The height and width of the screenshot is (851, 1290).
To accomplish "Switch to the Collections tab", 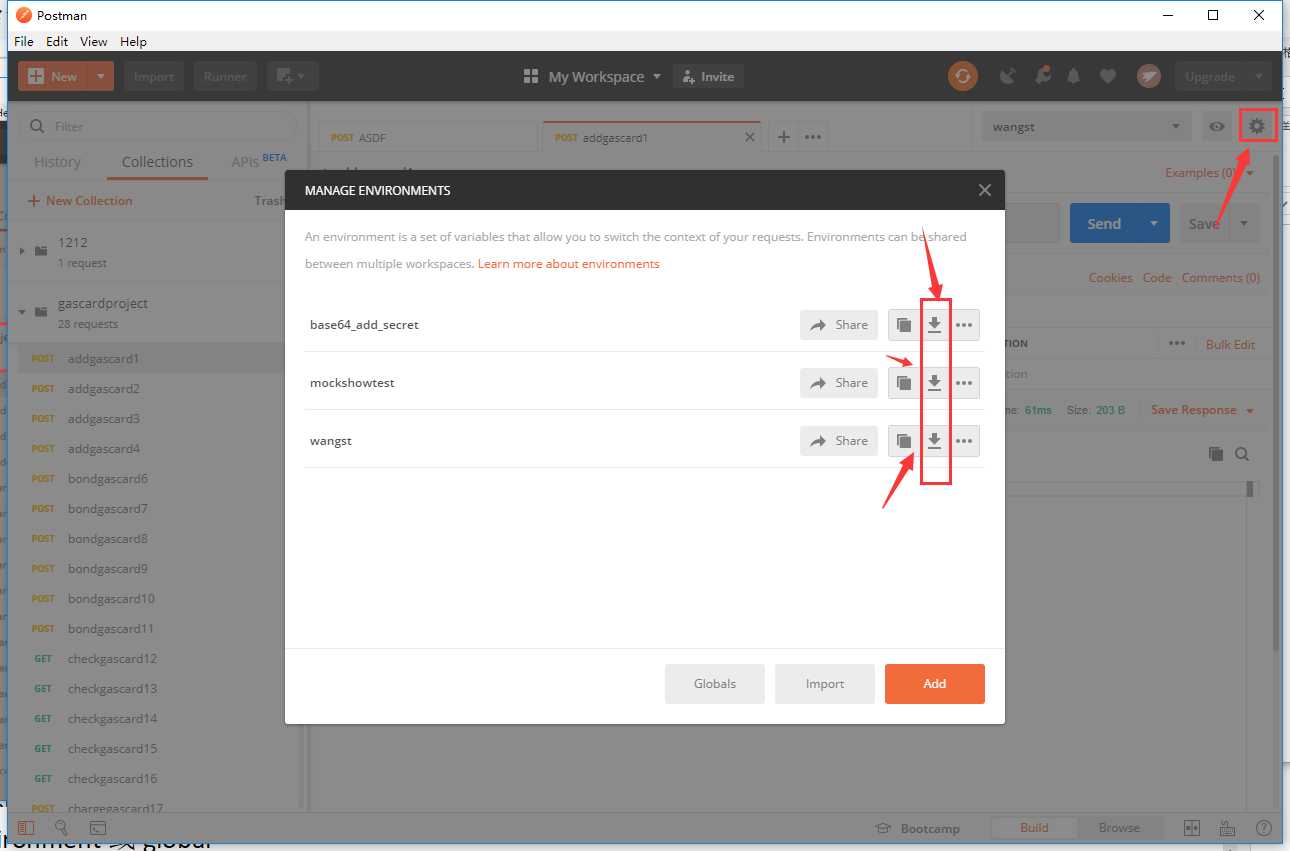I will pos(157,162).
